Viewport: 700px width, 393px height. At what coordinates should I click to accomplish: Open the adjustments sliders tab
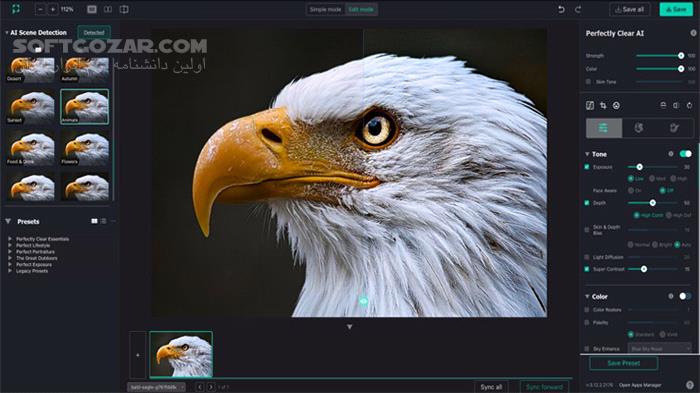pyautogui.click(x=604, y=128)
